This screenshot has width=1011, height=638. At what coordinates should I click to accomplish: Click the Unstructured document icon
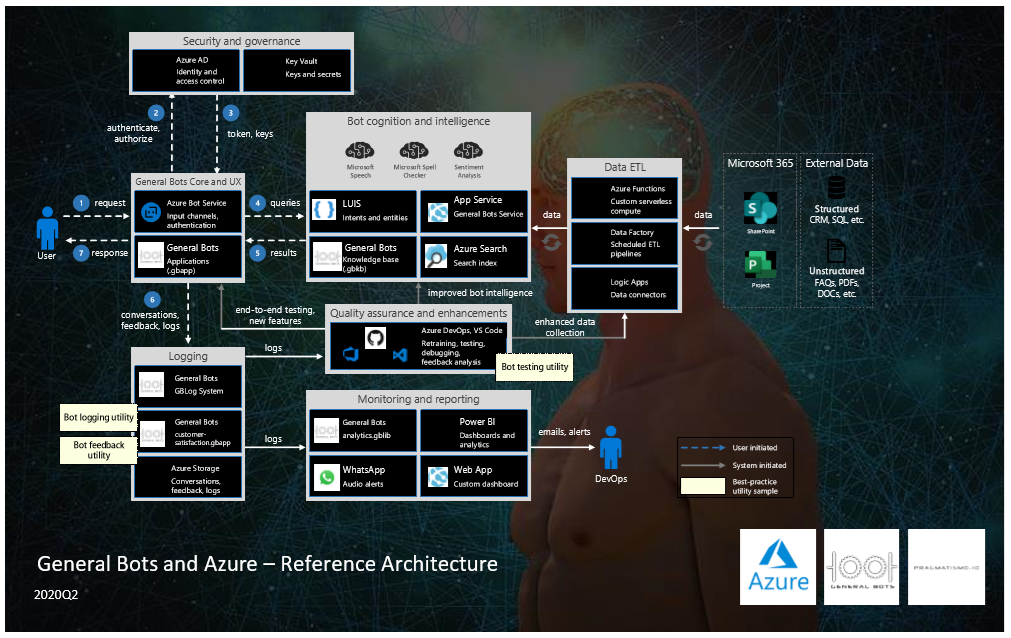837,251
